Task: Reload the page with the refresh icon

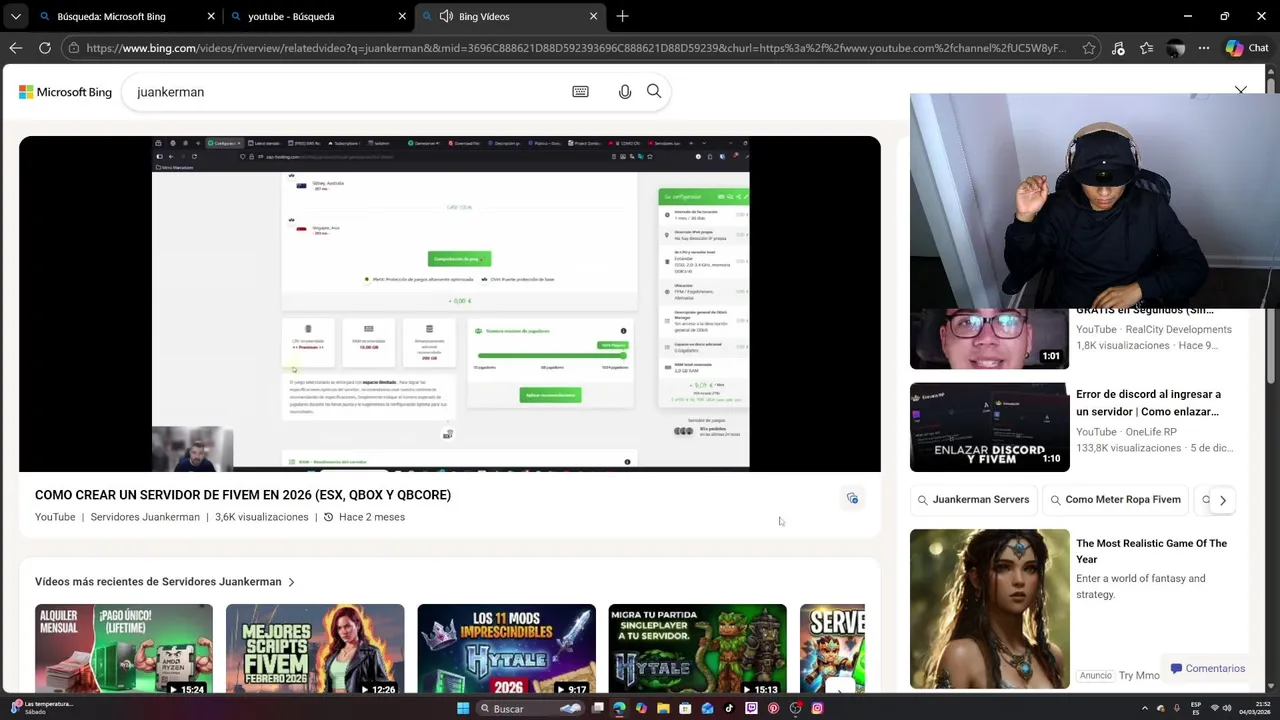Action: (x=45, y=48)
